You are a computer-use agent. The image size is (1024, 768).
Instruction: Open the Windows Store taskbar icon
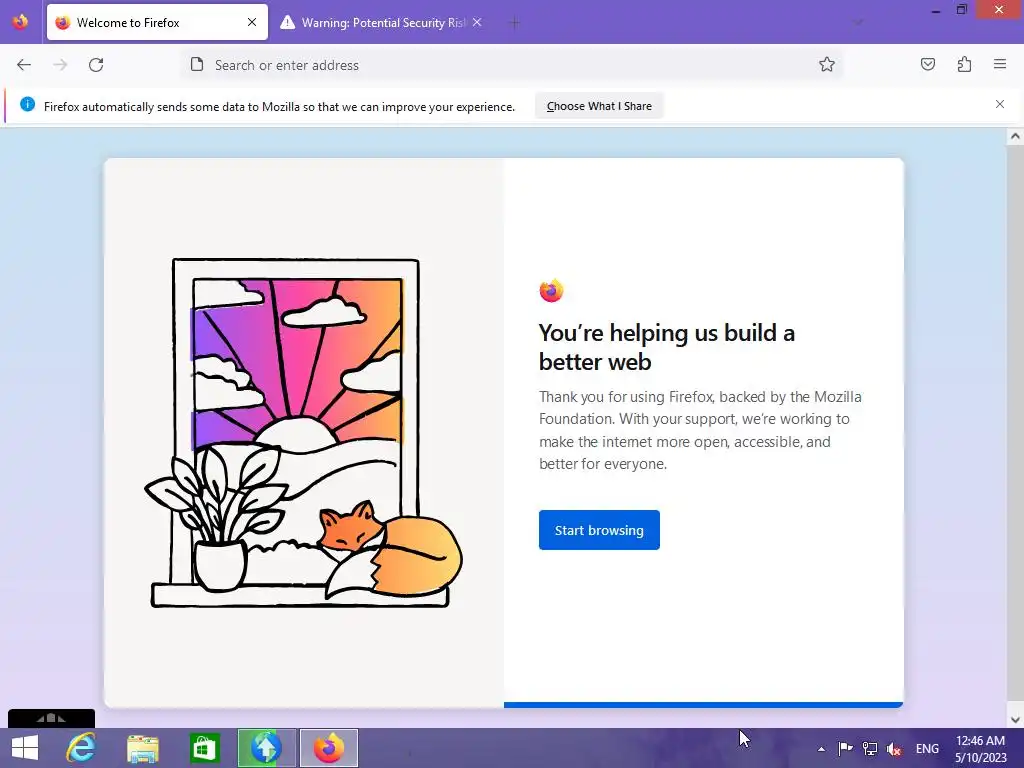[x=204, y=748]
